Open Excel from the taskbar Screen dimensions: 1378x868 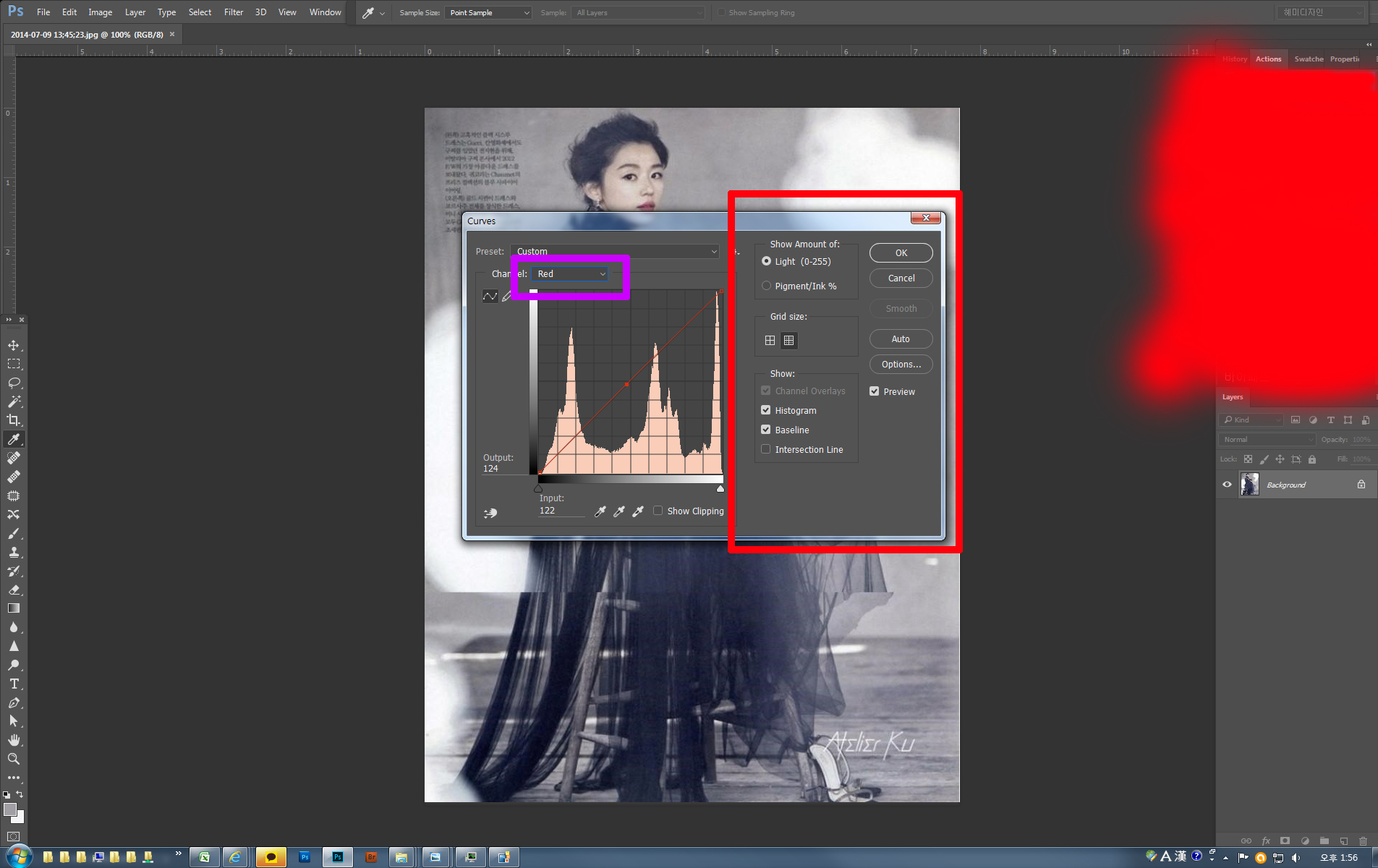click(205, 857)
